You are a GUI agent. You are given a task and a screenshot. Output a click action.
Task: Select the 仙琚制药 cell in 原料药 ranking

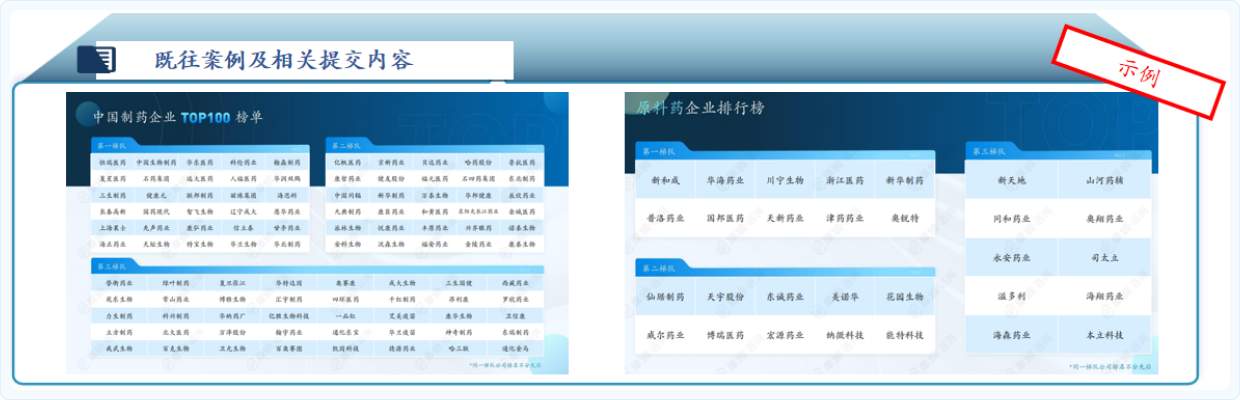[x=666, y=297]
